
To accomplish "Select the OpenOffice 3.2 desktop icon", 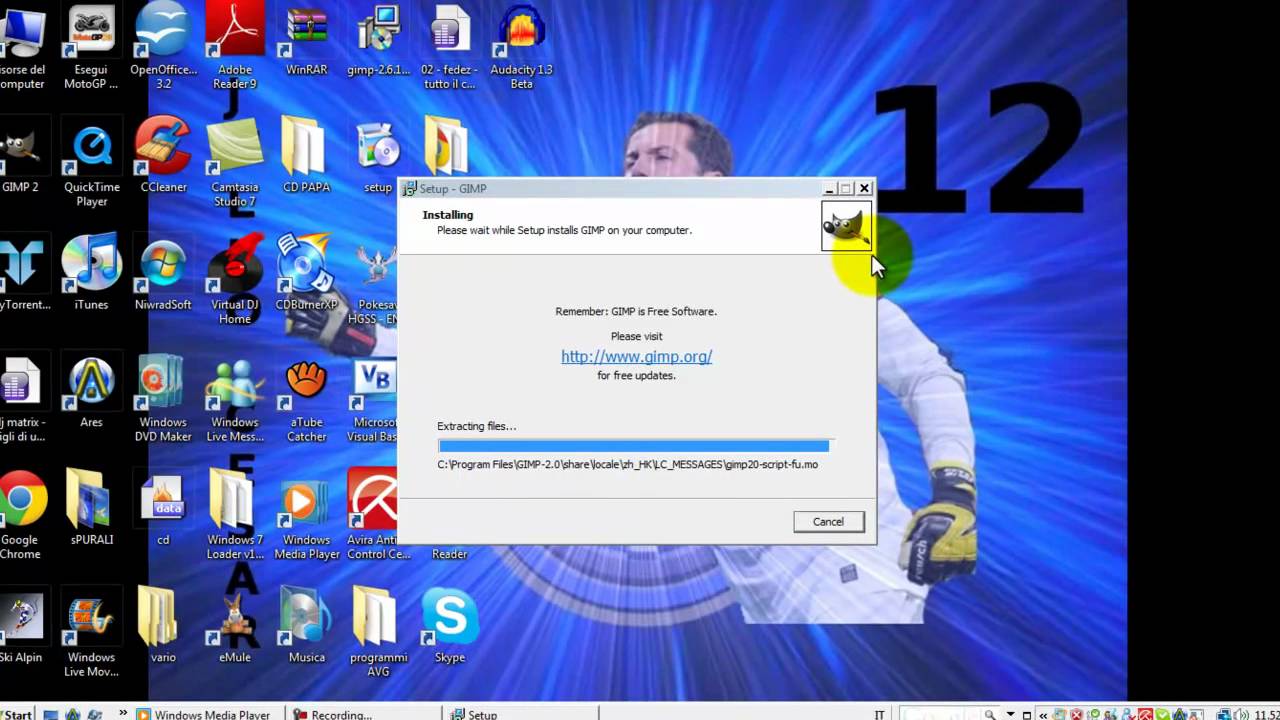I will 163,47.
